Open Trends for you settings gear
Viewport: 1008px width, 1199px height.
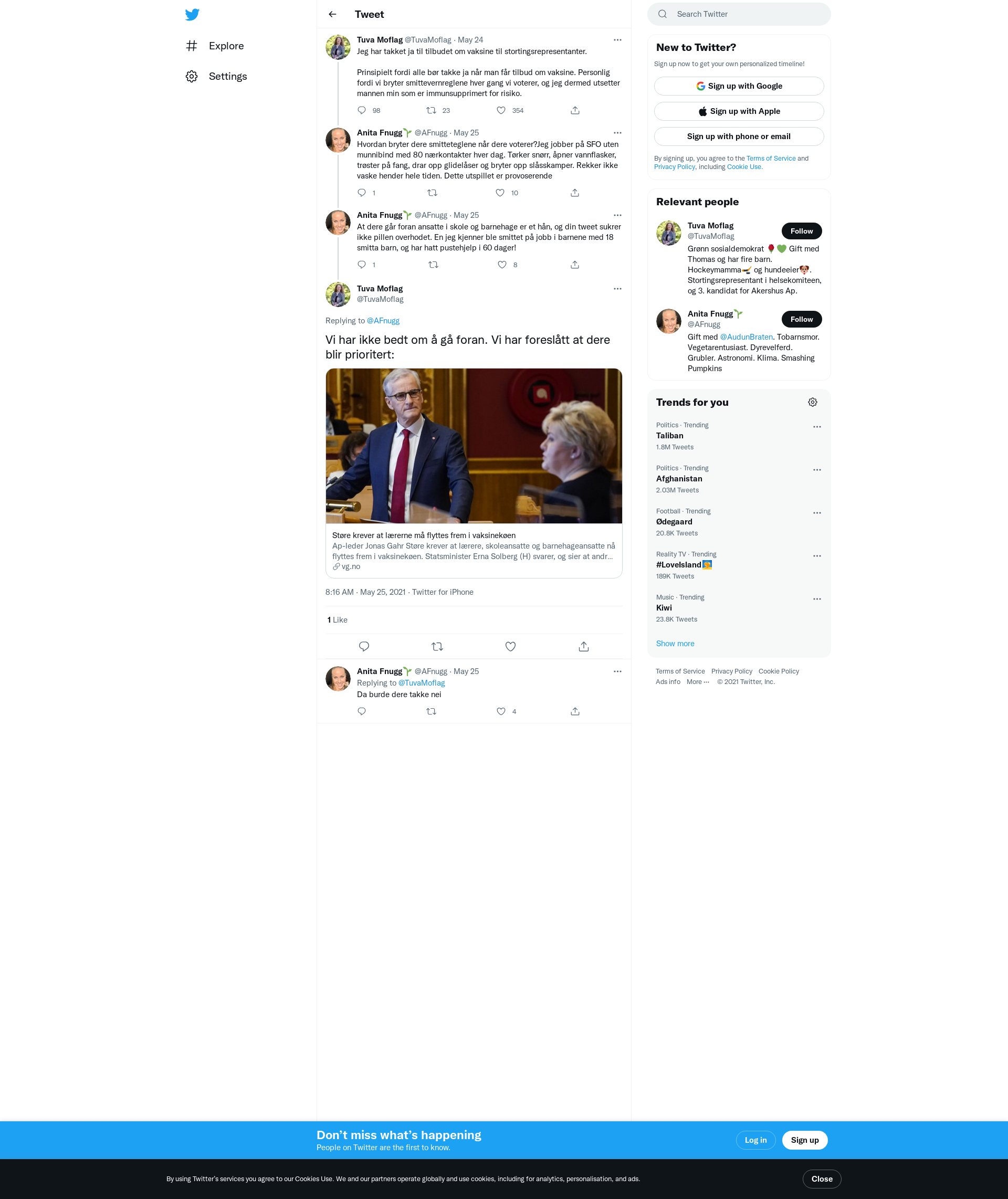click(x=813, y=402)
